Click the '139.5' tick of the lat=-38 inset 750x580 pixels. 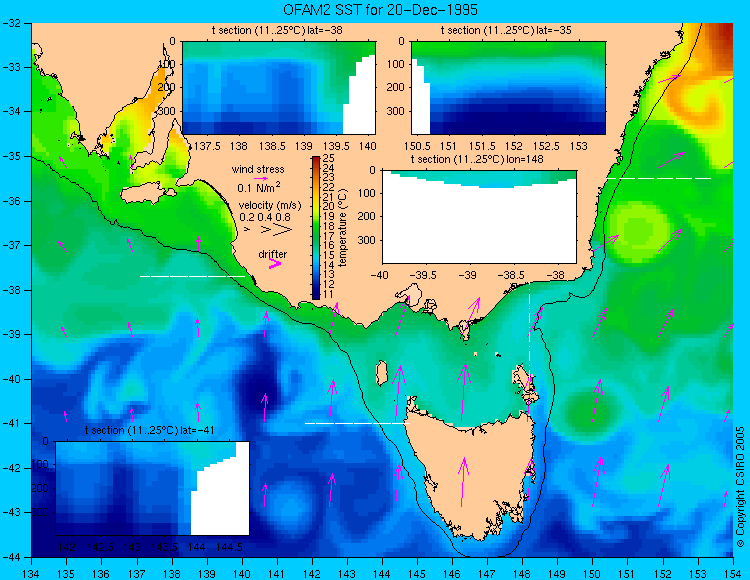click(x=337, y=146)
